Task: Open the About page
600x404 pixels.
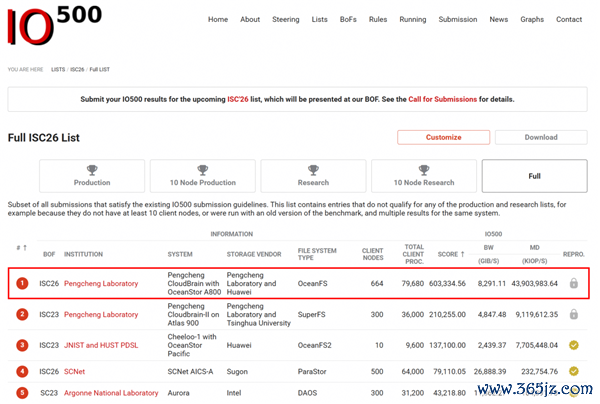Action: pos(250,19)
